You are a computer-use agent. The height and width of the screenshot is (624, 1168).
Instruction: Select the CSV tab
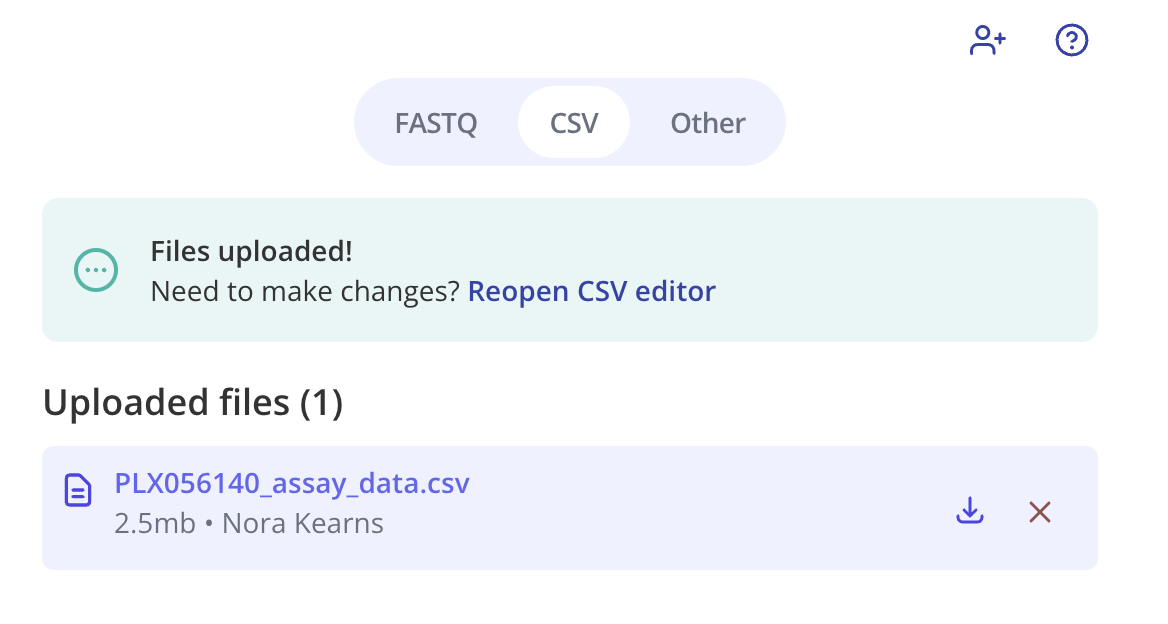point(574,123)
